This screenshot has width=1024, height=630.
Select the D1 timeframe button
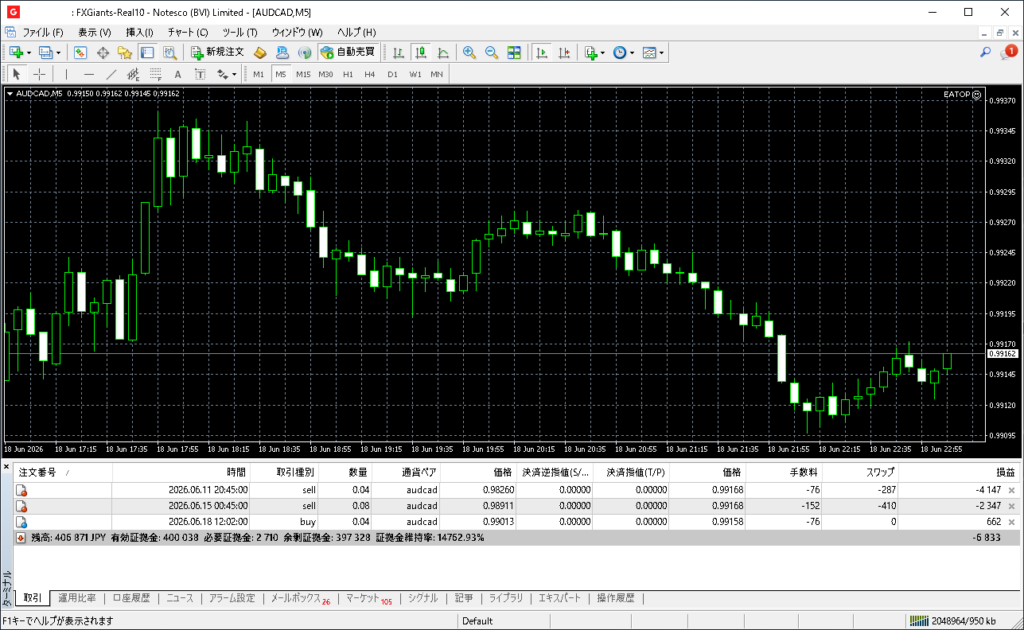[x=392, y=74]
